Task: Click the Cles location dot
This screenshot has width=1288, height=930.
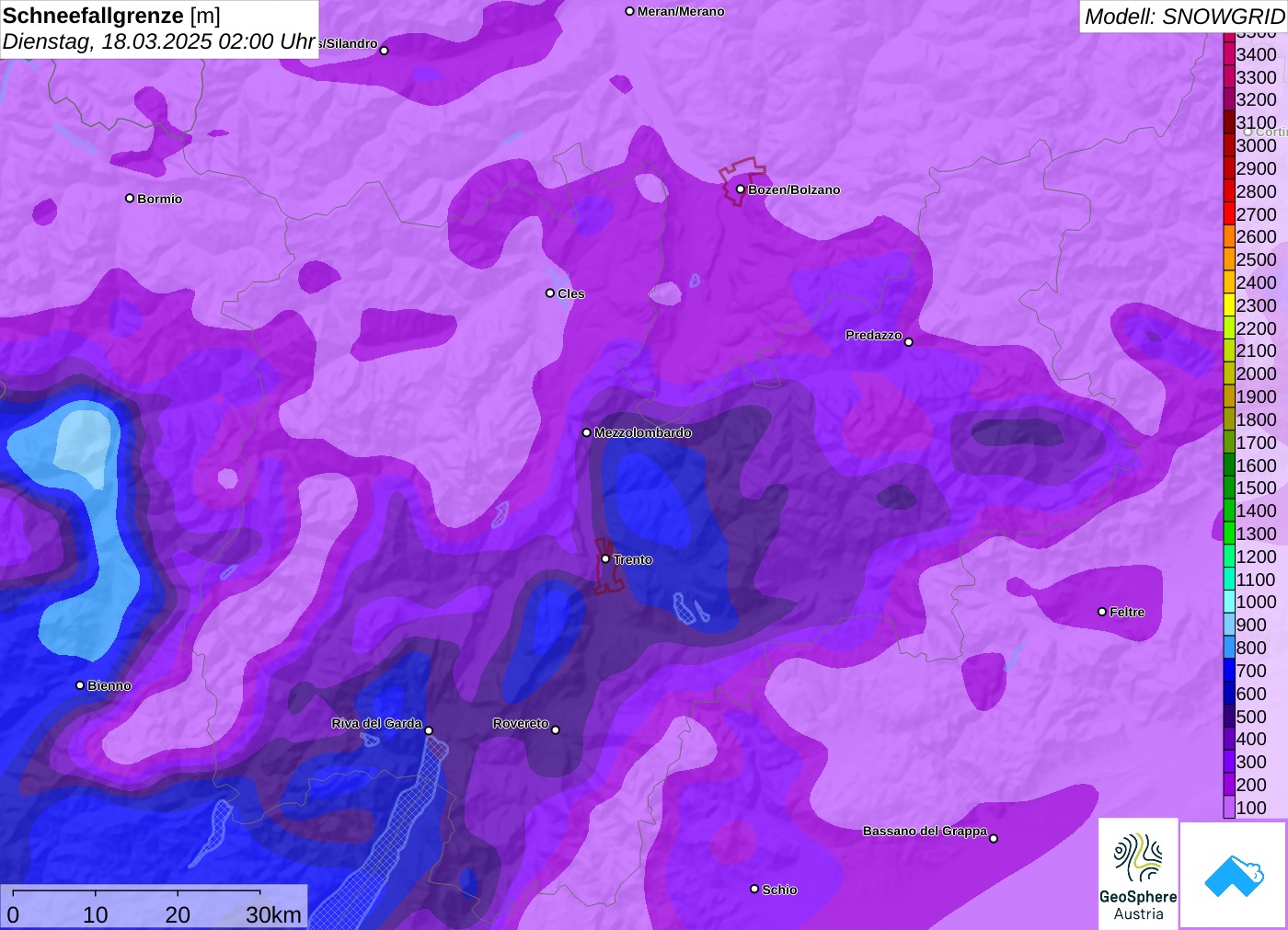Action: 550,293
